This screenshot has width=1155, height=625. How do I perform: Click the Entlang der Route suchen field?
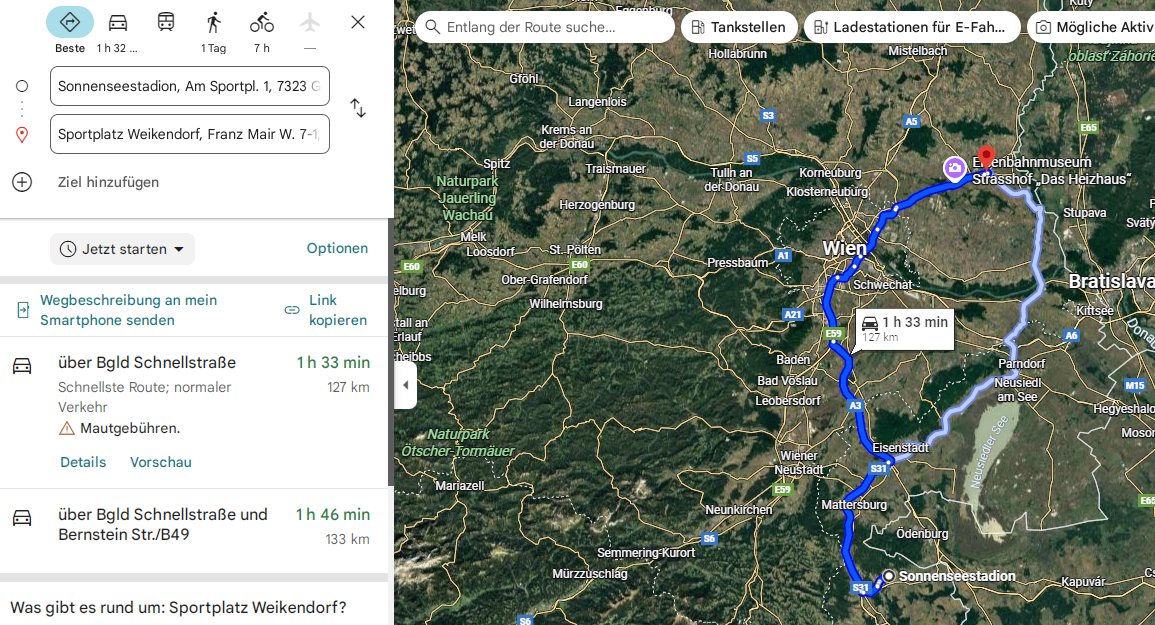point(545,27)
